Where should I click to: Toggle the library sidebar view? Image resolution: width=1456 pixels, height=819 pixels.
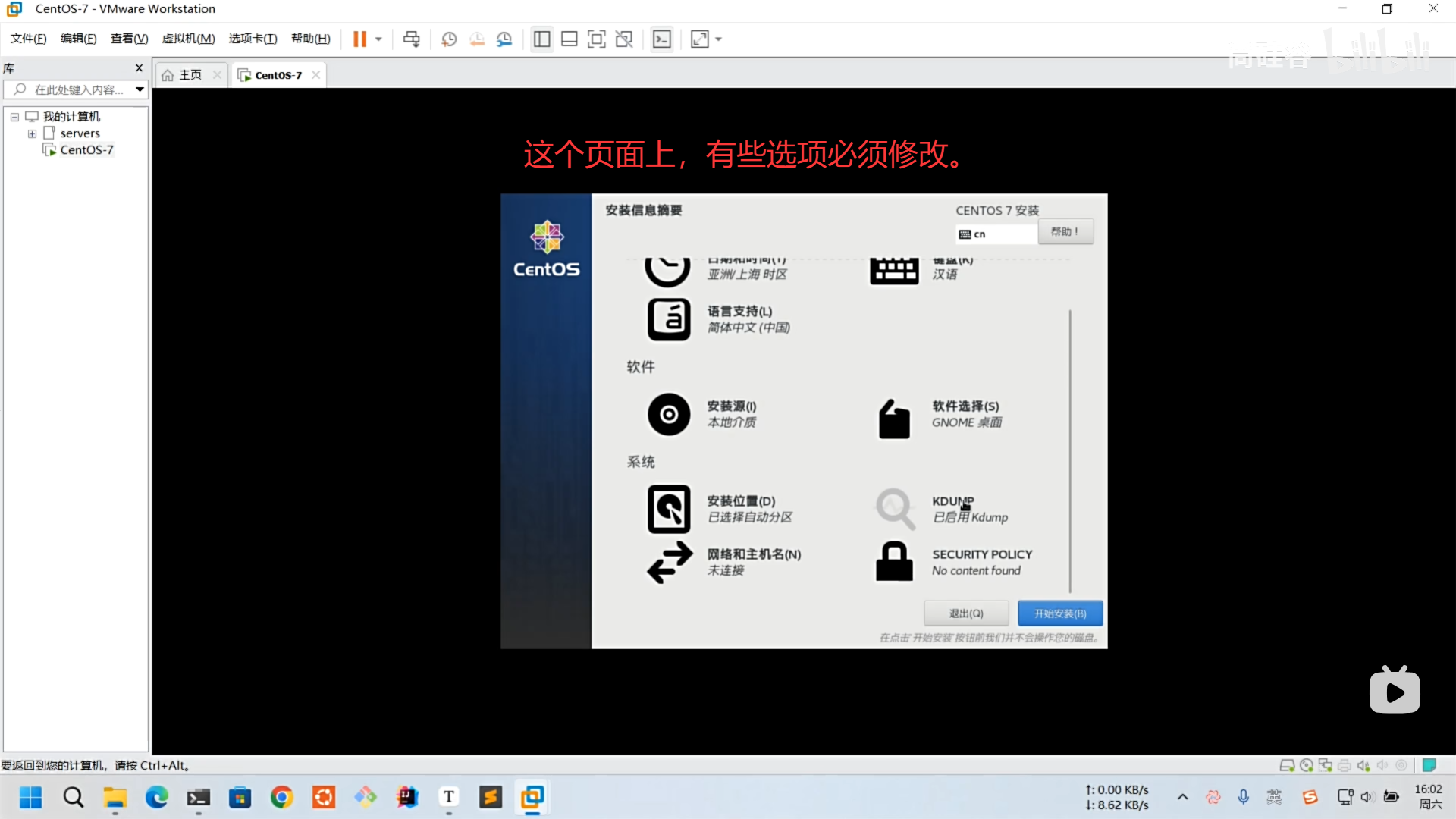[x=541, y=39]
